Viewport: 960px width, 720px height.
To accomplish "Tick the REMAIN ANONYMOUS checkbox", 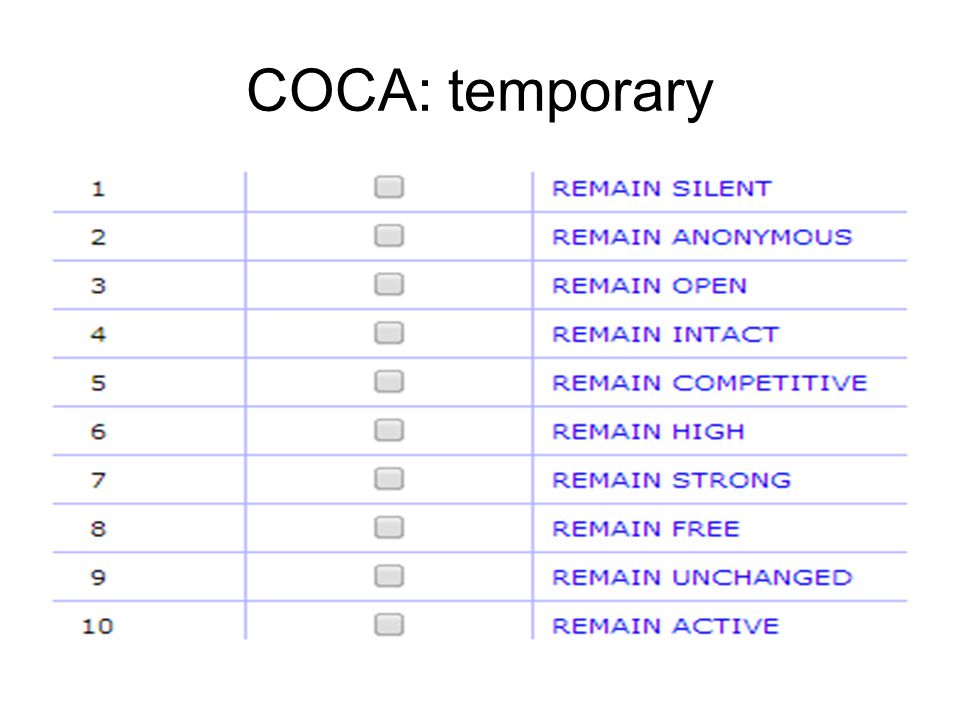I will (389, 236).
